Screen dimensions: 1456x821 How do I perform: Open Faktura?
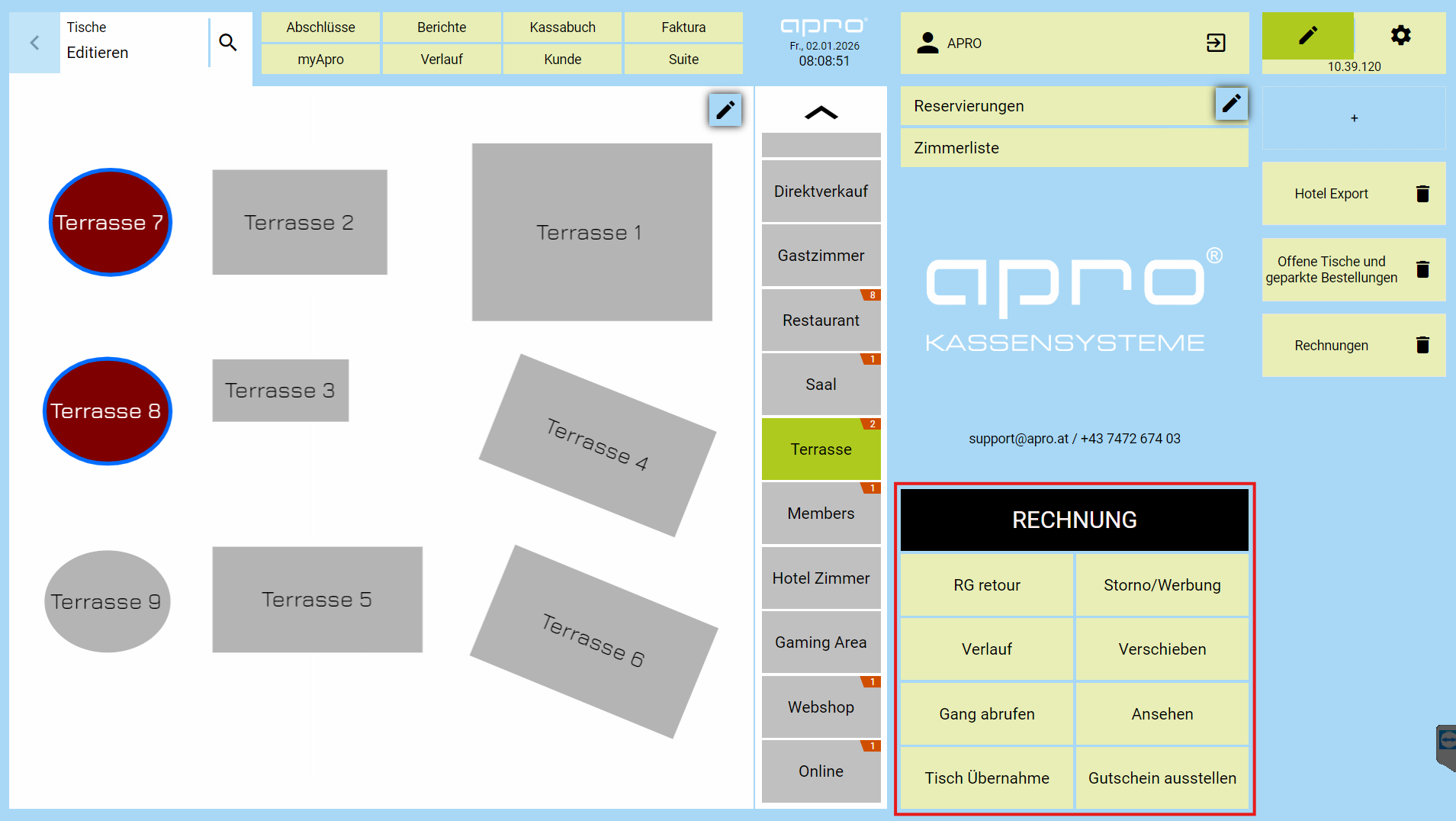point(683,27)
